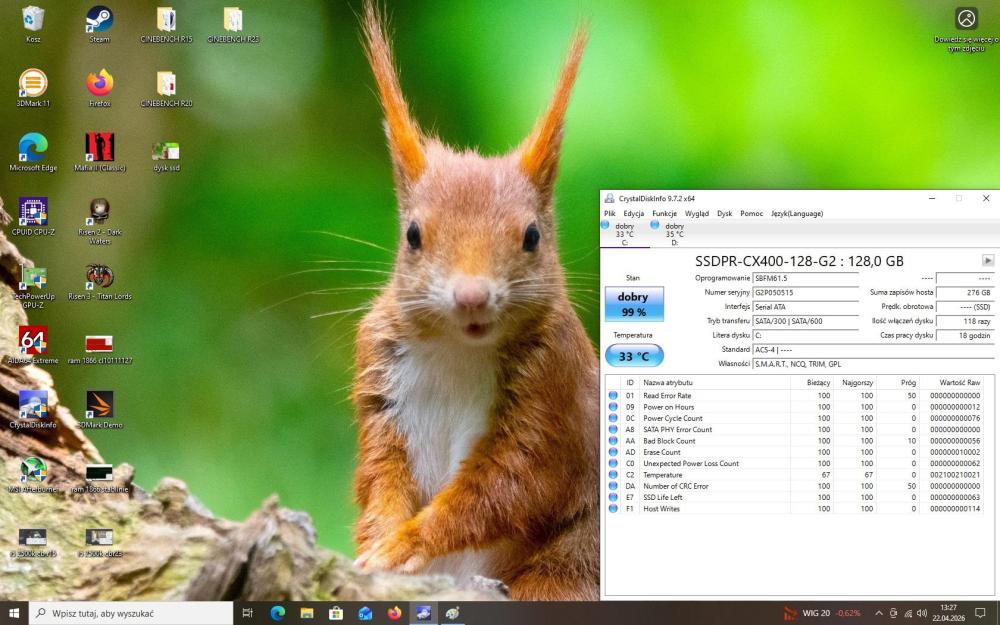Select the SATA PHY Error Count row

795,430
